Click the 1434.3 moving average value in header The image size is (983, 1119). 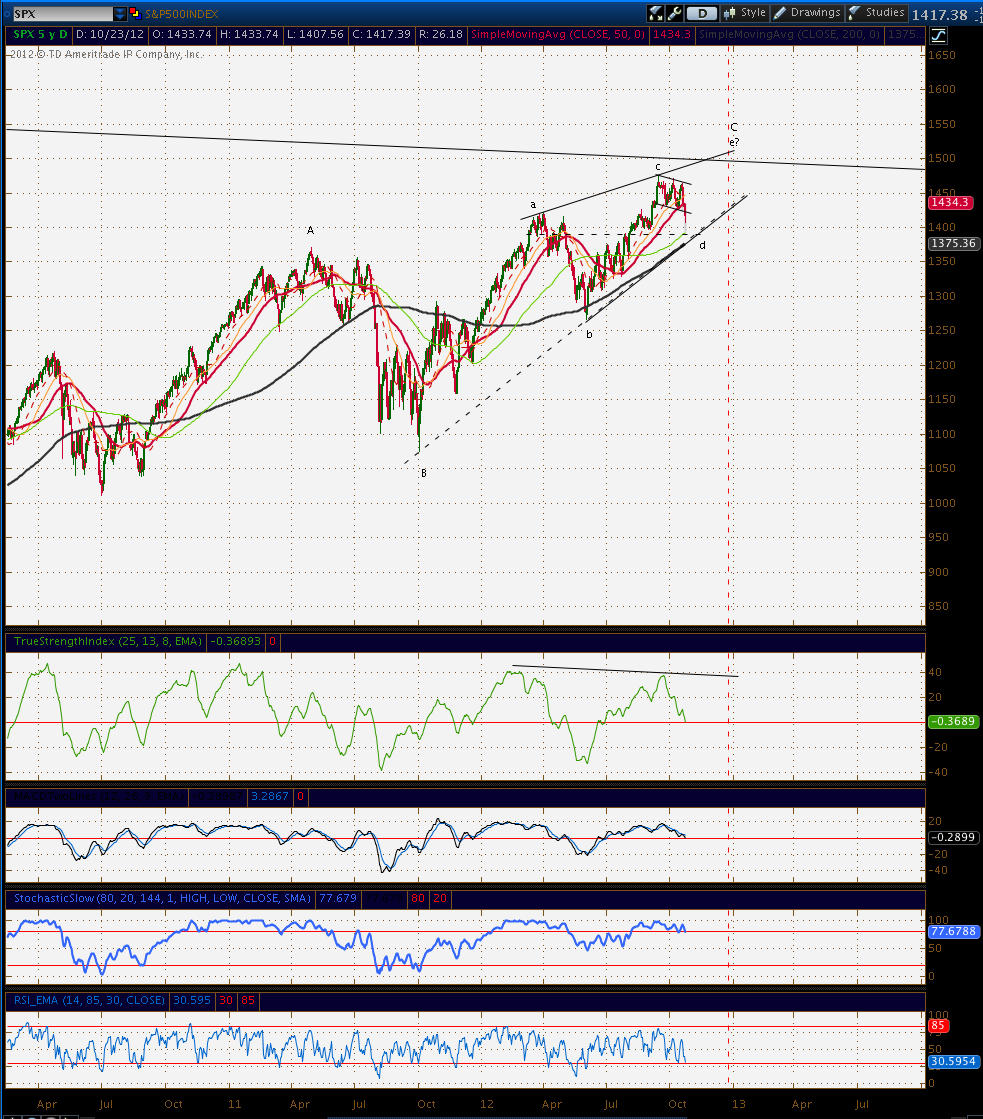(672, 34)
